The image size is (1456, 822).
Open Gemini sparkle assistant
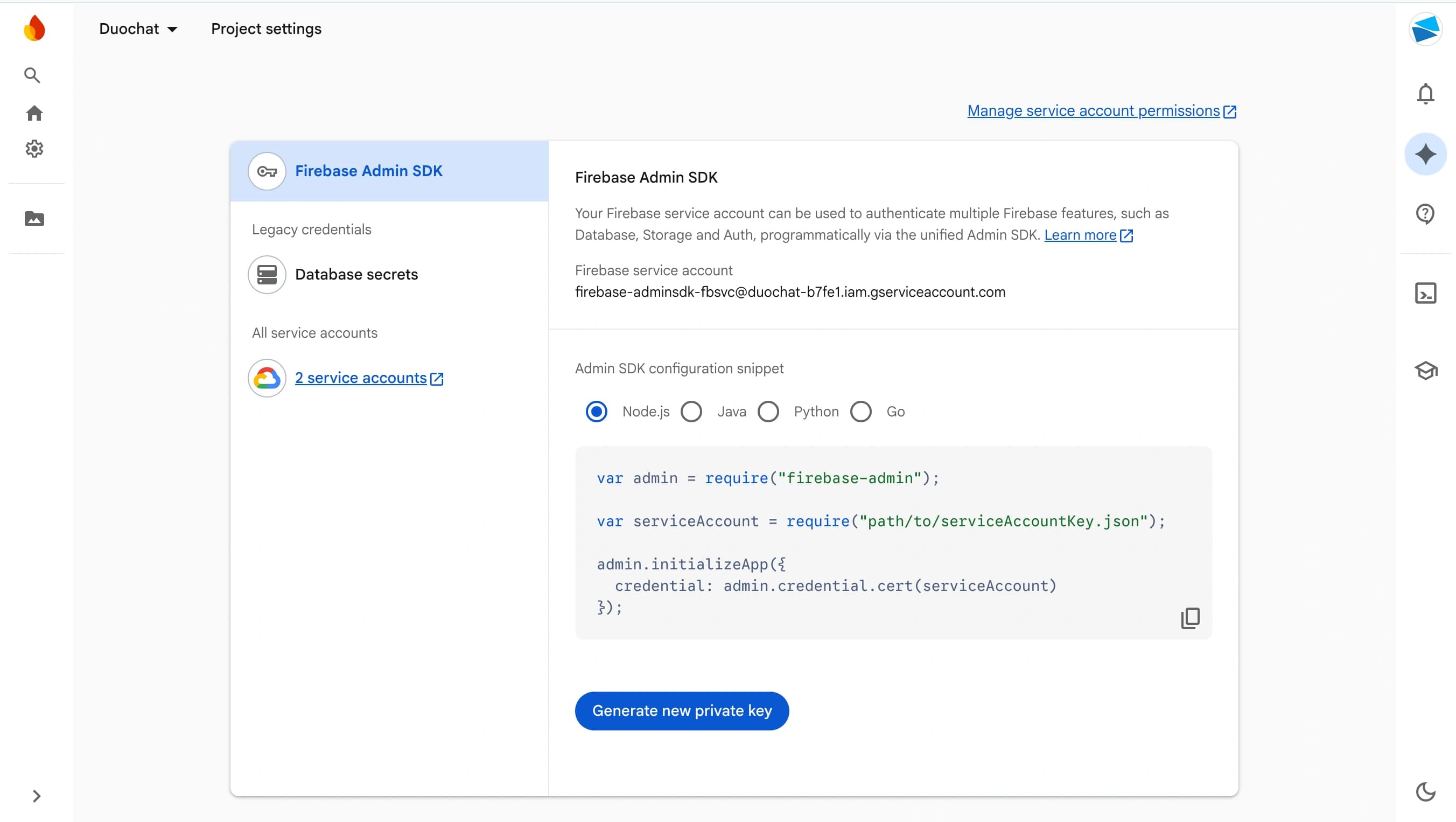coord(1425,154)
